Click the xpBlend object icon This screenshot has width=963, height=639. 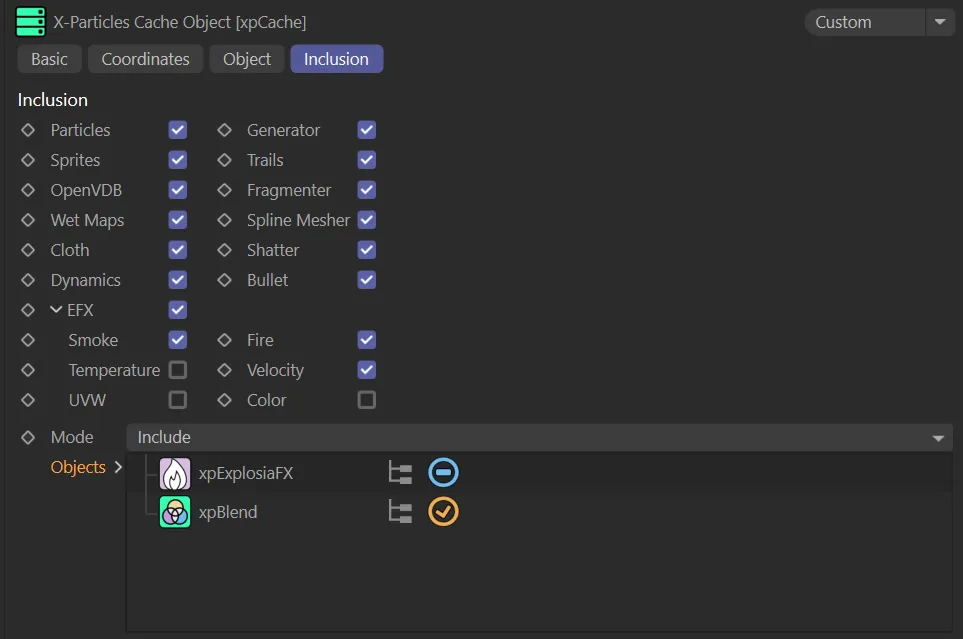coord(175,512)
